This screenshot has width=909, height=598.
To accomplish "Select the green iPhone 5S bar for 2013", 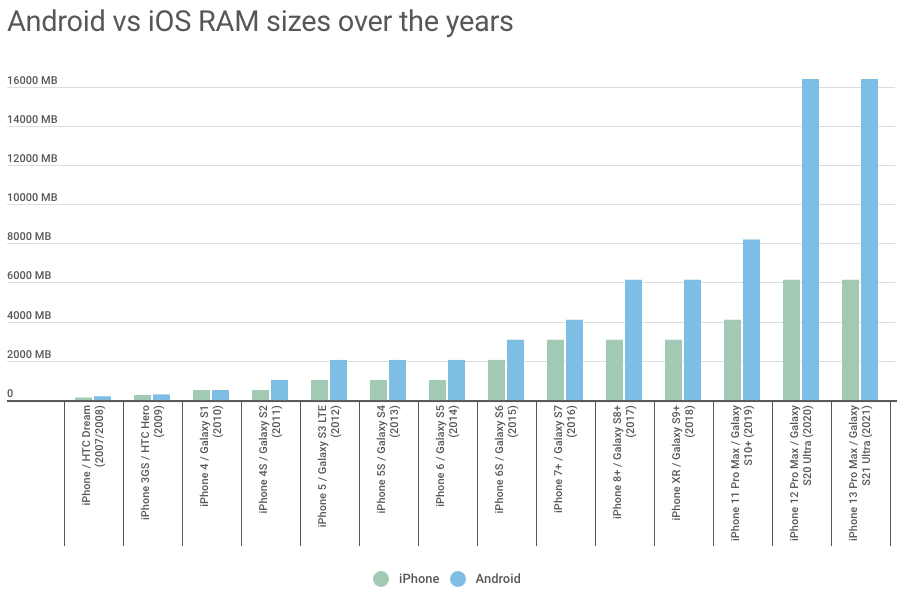I will coord(379,390).
